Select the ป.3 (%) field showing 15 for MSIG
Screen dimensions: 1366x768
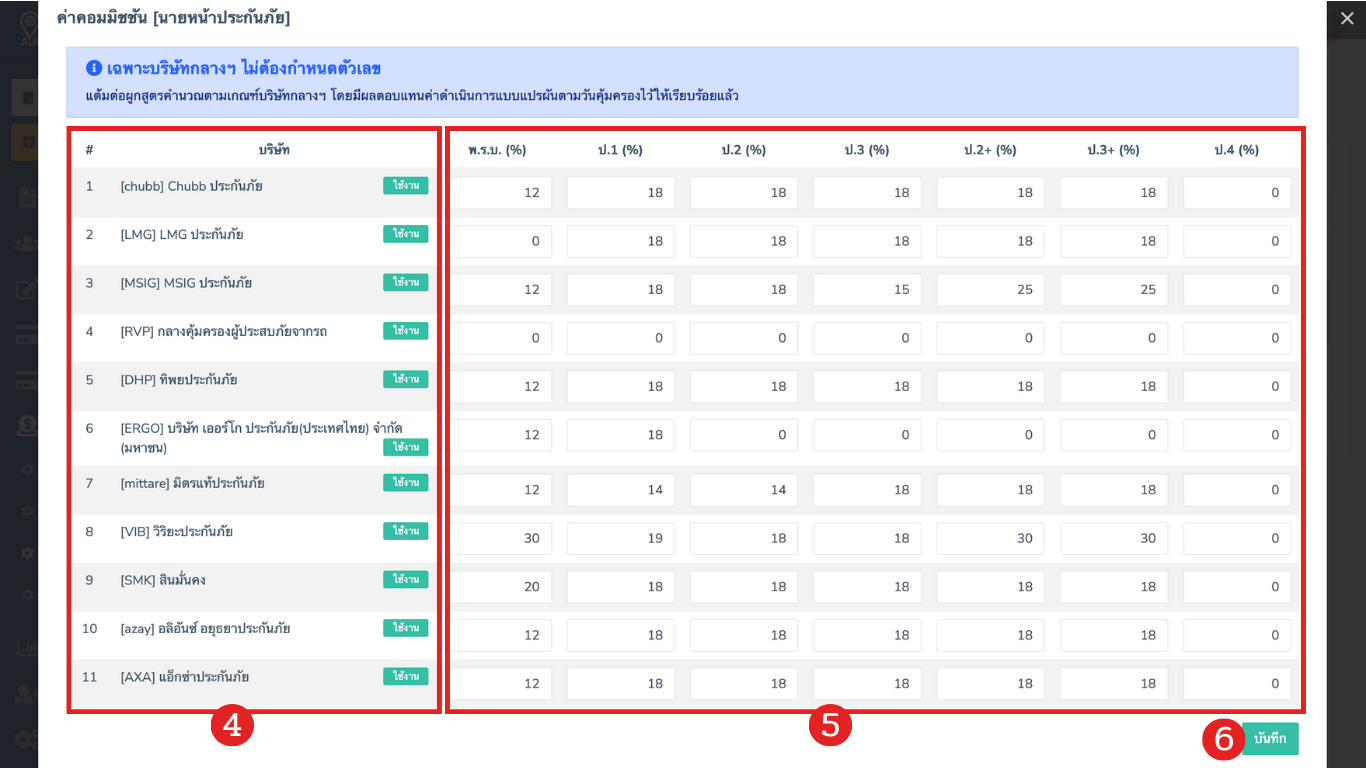tap(867, 290)
